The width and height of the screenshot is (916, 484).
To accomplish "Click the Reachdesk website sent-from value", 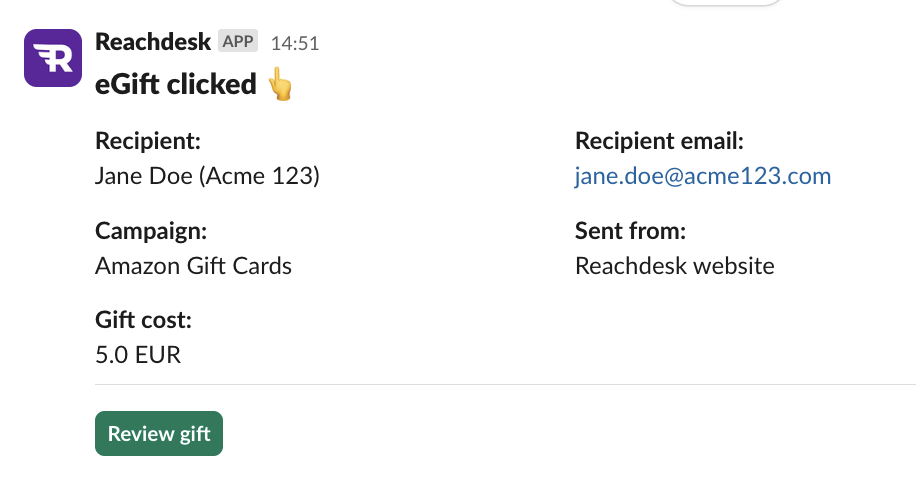I will coord(675,266).
